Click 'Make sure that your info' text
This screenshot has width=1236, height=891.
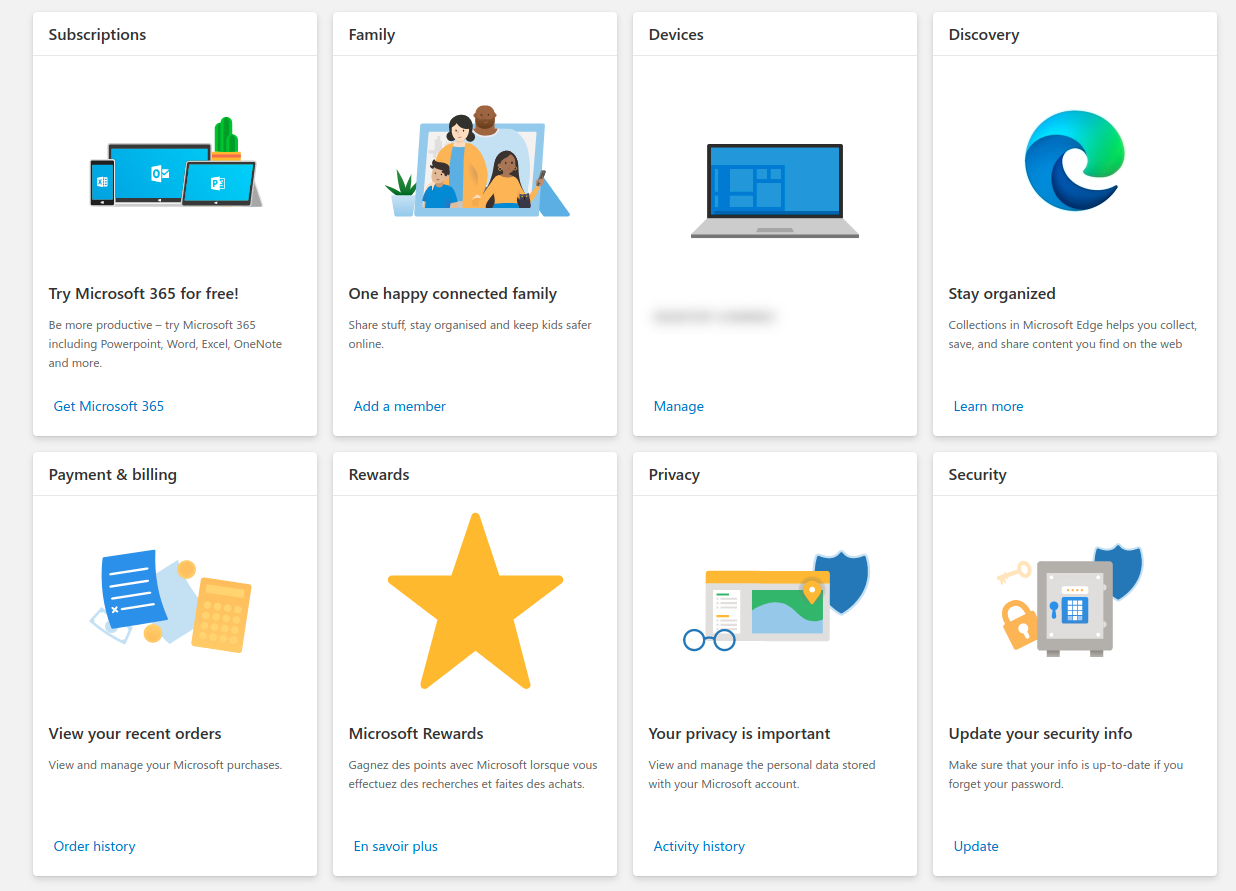(x=1066, y=774)
